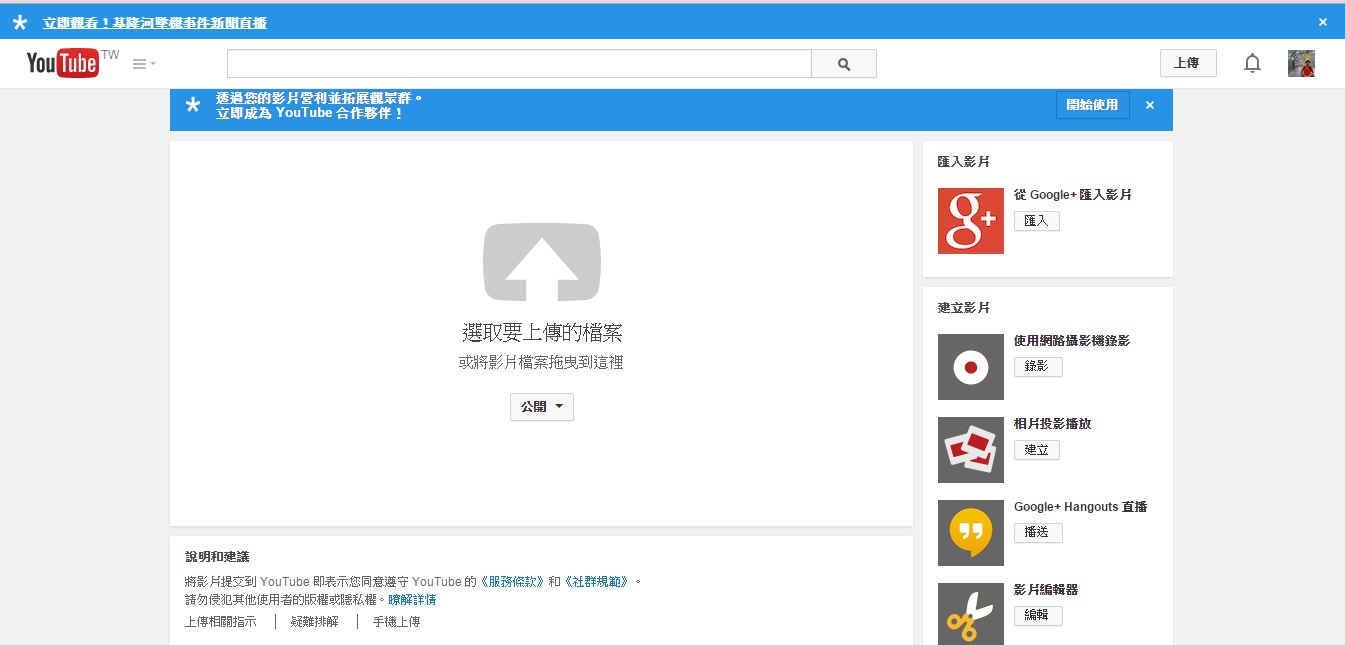The height and width of the screenshot is (645, 1345).
Task: Click the search input field
Action: coord(519,64)
